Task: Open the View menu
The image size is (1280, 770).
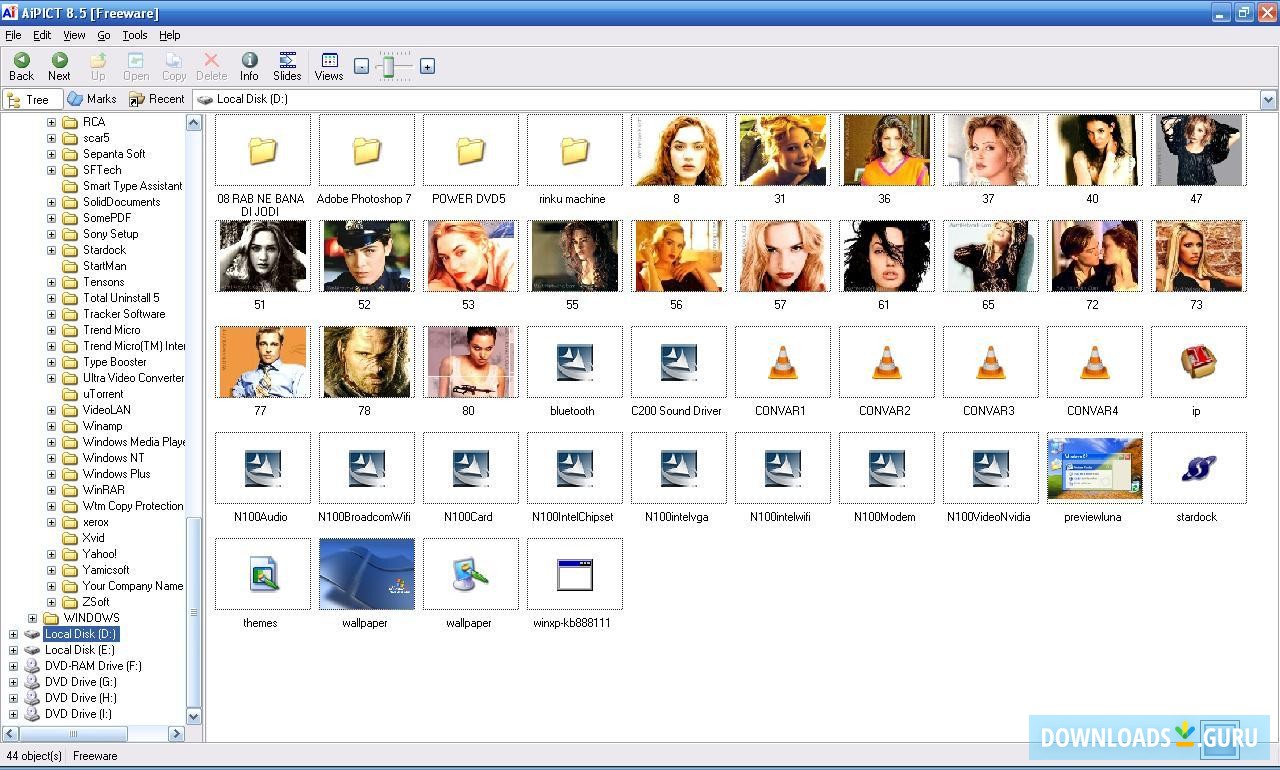Action: tap(74, 35)
